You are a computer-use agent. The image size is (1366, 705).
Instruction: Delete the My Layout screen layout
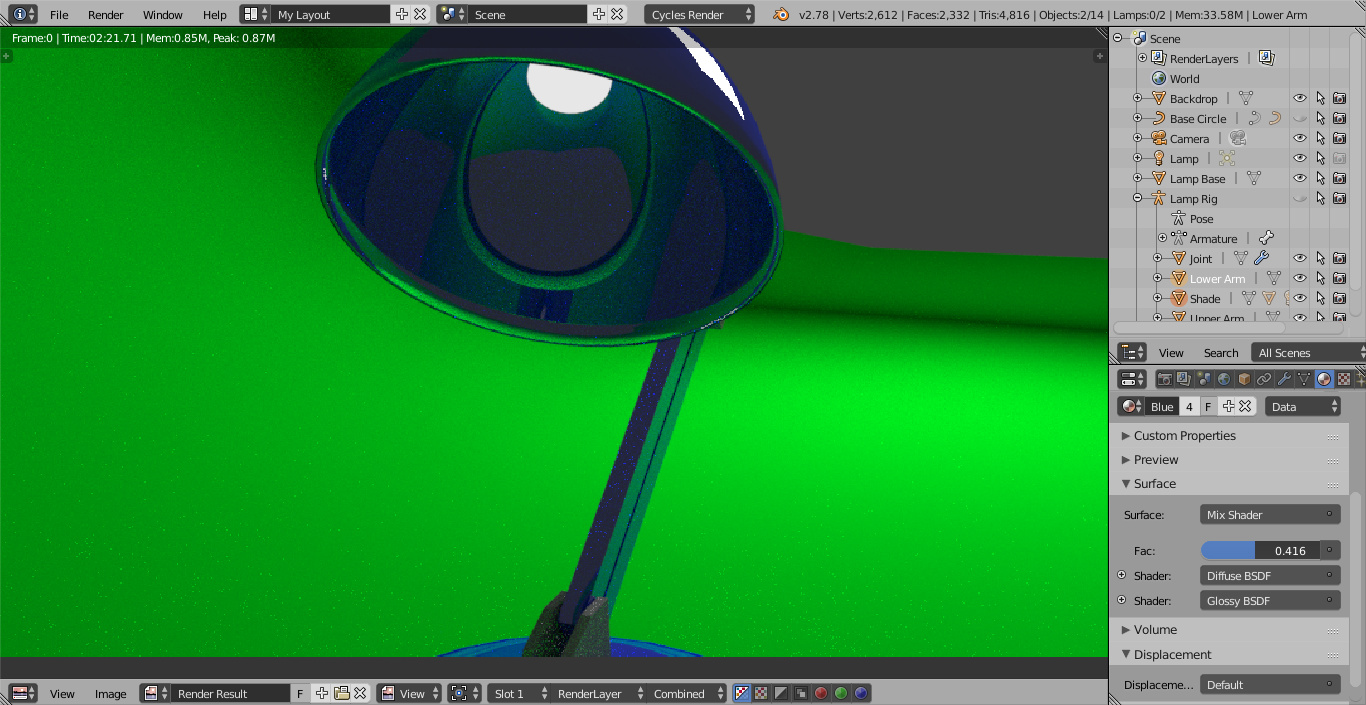click(x=420, y=15)
